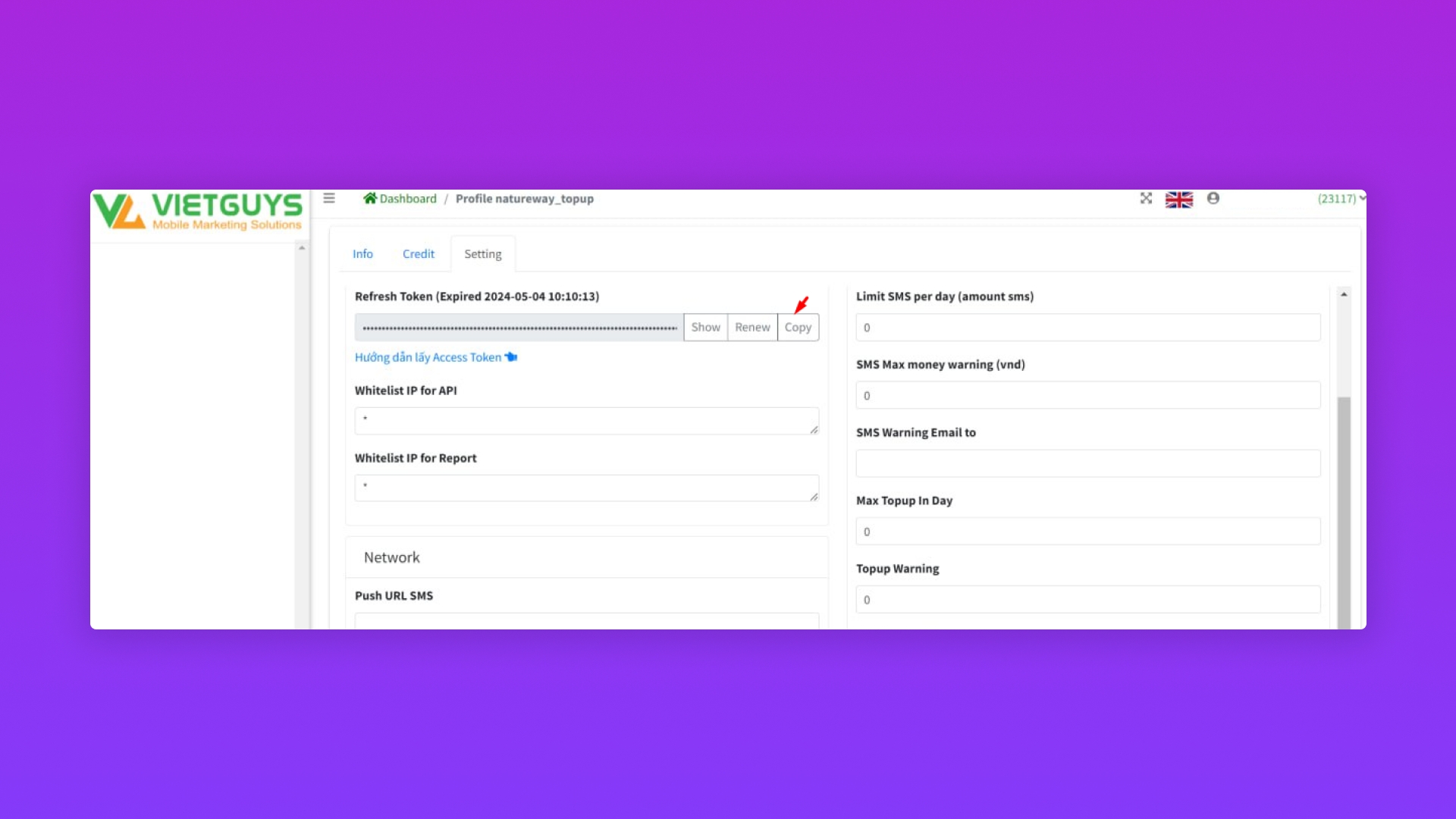Click the user profile avatar icon
The width and height of the screenshot is (1456, 819).
[x=1213, y=198]
